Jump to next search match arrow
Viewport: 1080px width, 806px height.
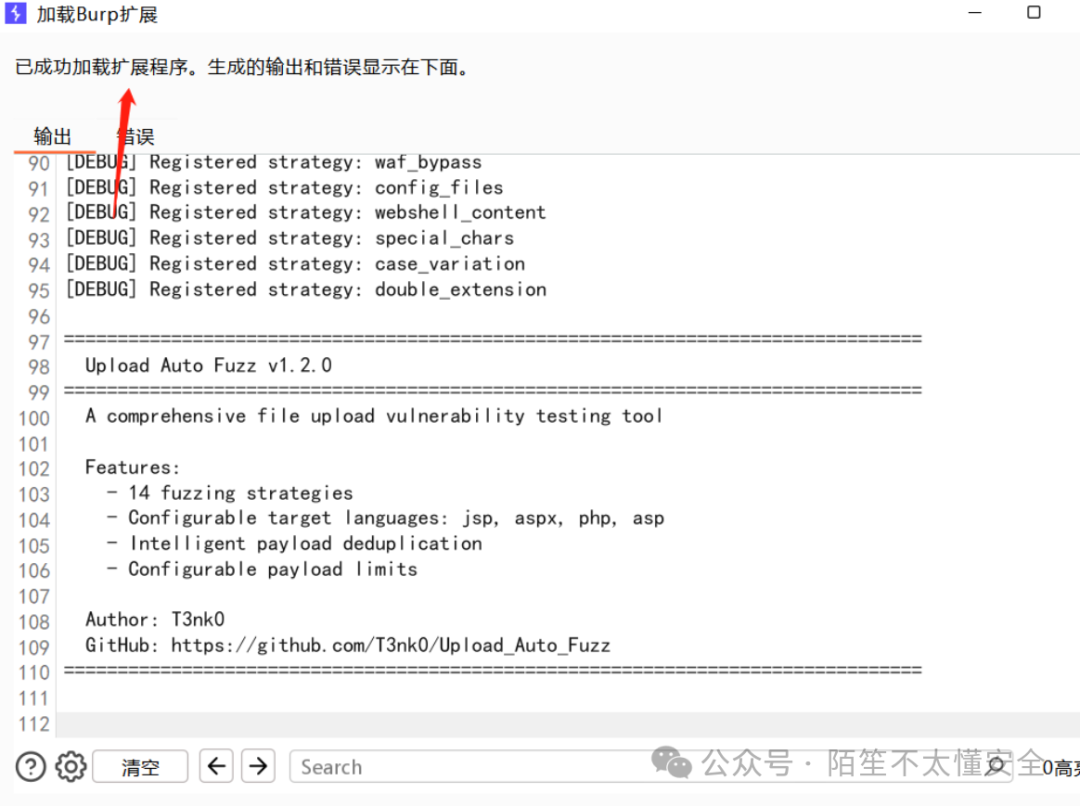[258, 767]
